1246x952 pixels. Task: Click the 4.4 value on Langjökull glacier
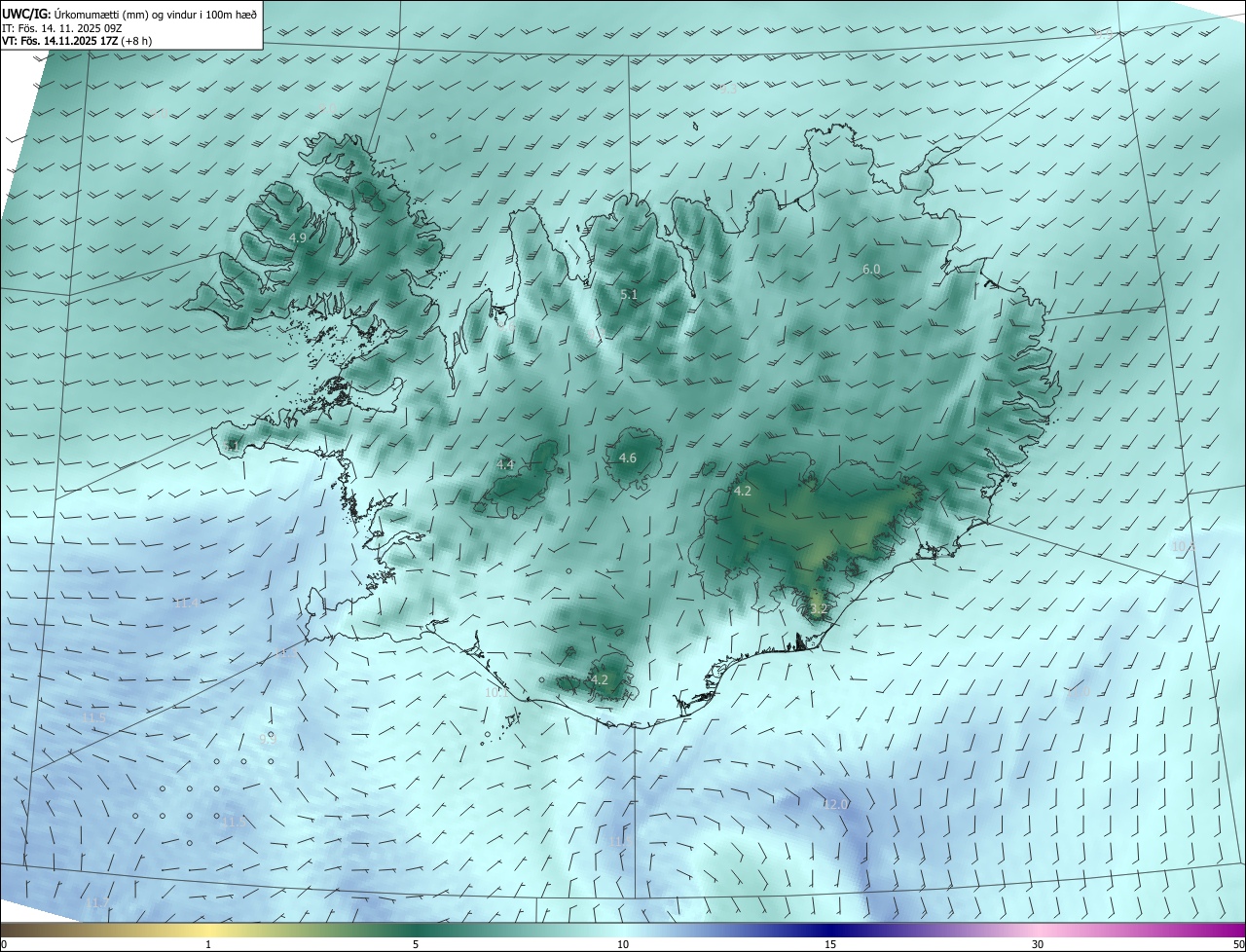[x=505, y=464]
